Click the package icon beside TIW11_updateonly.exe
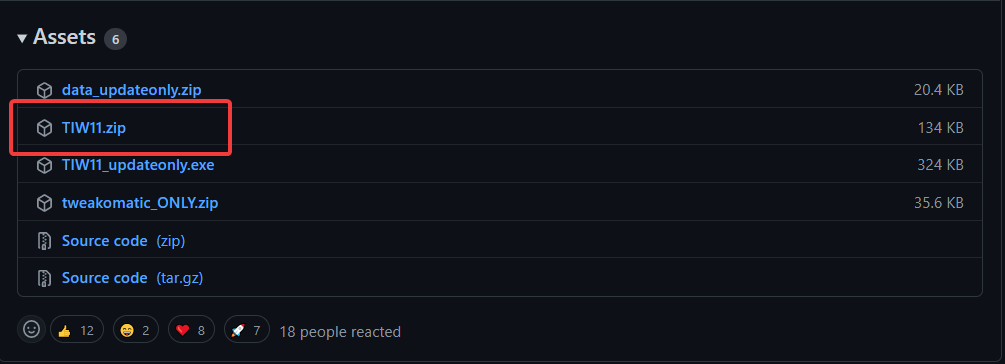This screenshot has width=1005, height=364. 44,165
